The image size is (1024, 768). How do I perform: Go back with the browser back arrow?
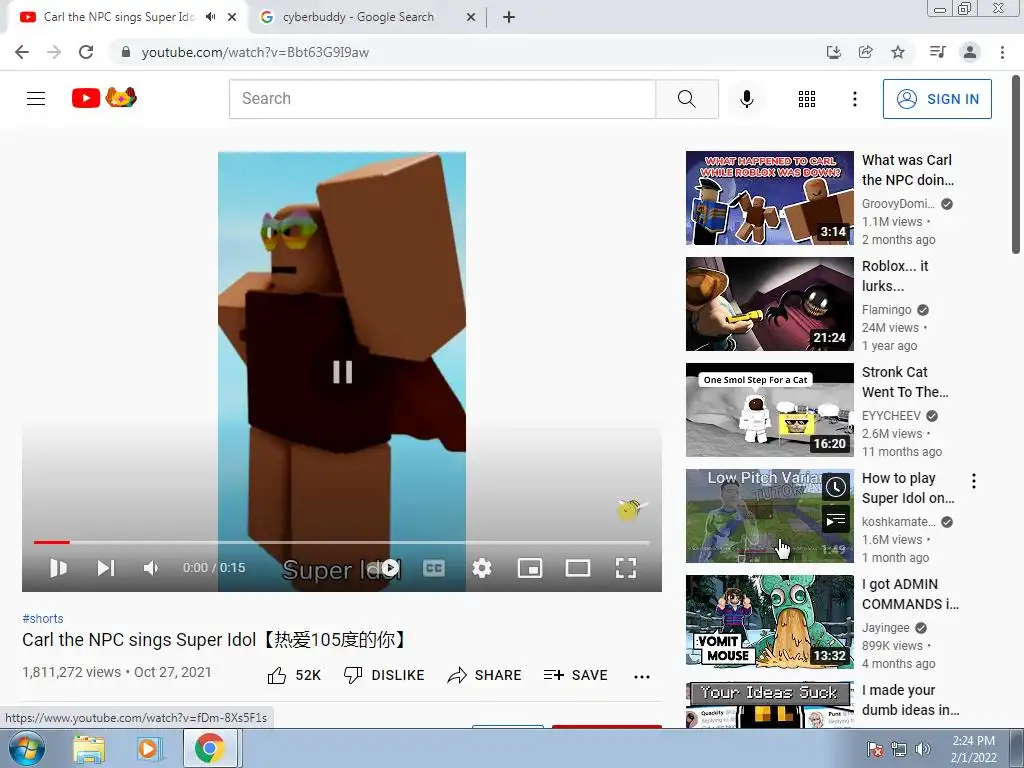point(22,52)
